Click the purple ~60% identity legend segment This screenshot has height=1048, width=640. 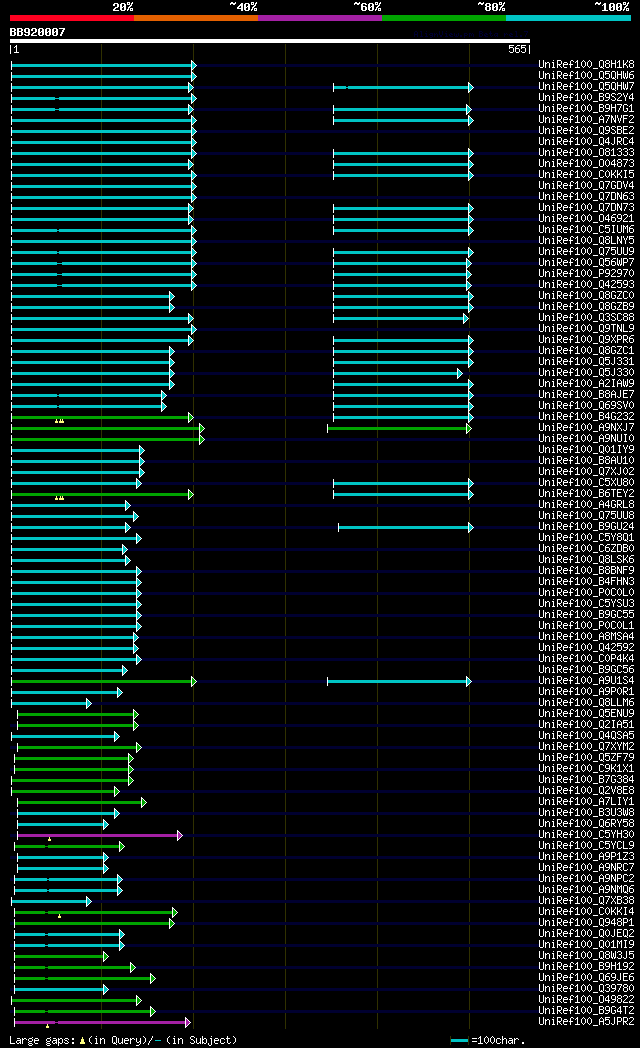(x=319, y=18)
